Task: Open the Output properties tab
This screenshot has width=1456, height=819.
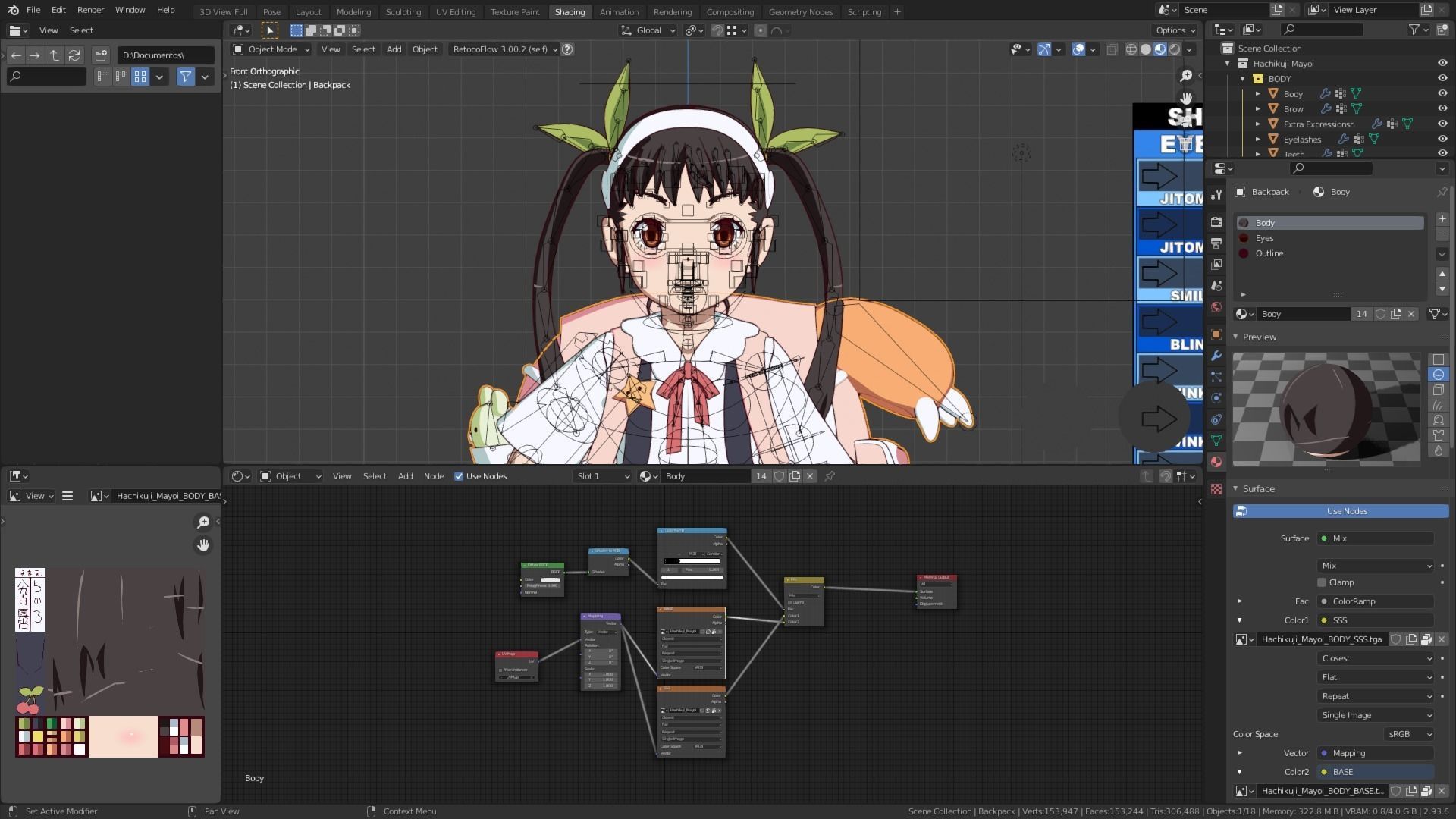Action: tap(1216, 243)
